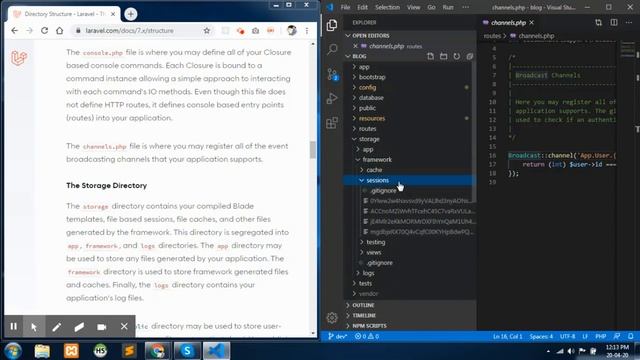Image resolution: width=640 pixels, height=360 pixels.
Task: Refresh the BLOG explorer tree
Action: [456, 56]
